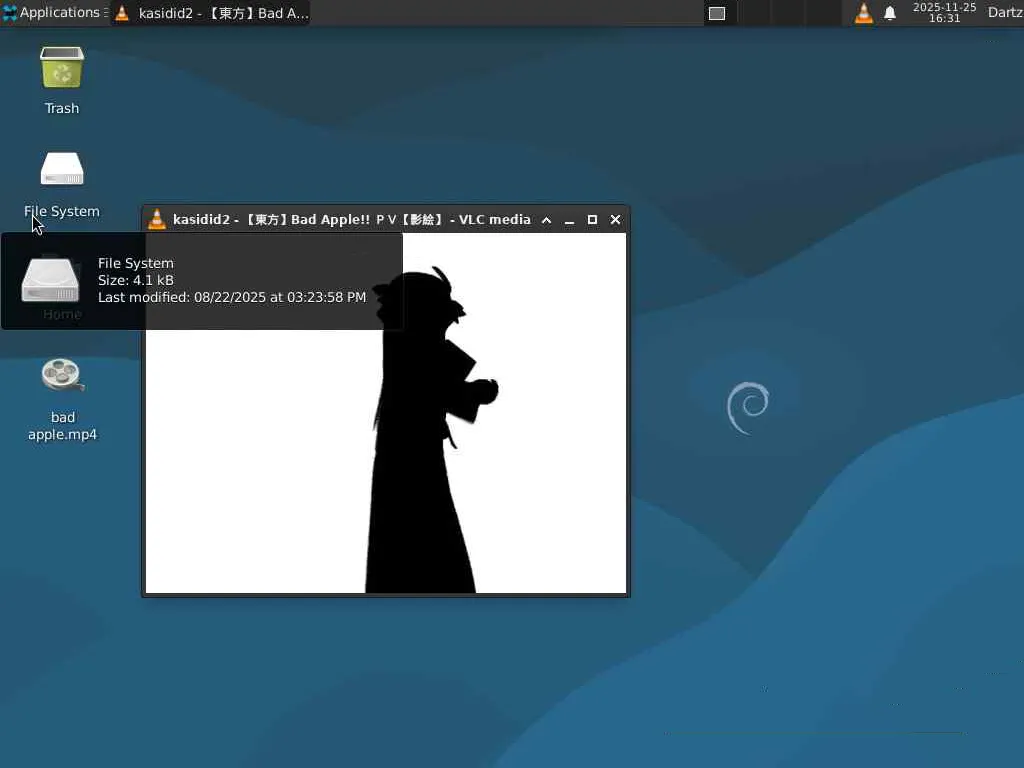Screen dimensions: 1024x768
Task: Click the 2025-11-25 16:31 clock in the panel
Action: 944,12
